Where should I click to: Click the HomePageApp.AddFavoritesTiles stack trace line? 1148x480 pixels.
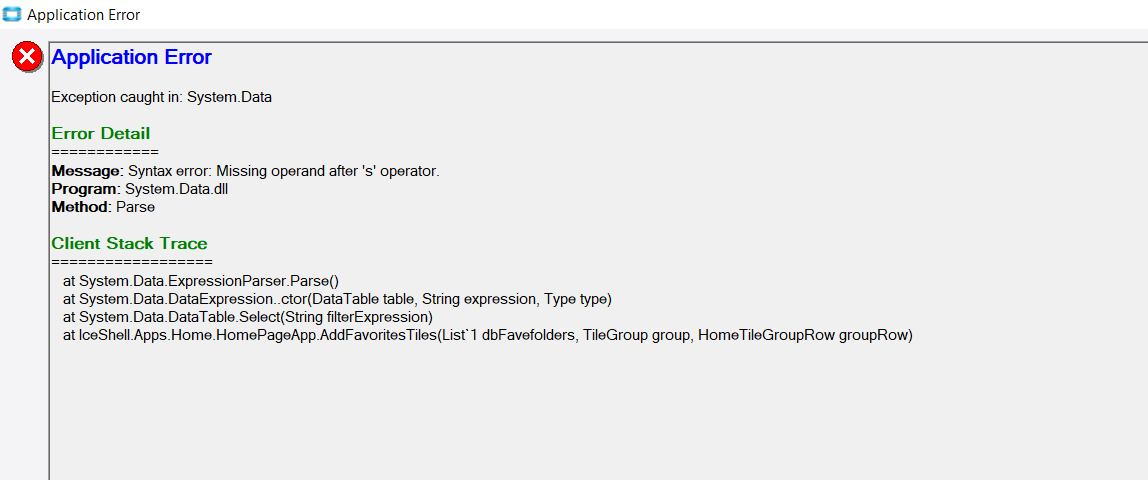tap(488, 335)
